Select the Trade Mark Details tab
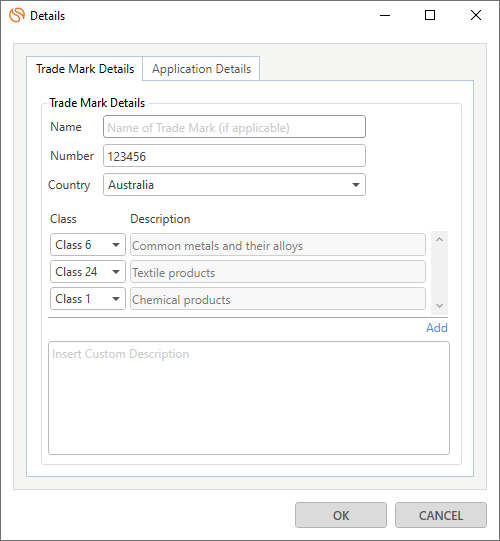Viewport: 500px width, 541px height. [85, 69]
